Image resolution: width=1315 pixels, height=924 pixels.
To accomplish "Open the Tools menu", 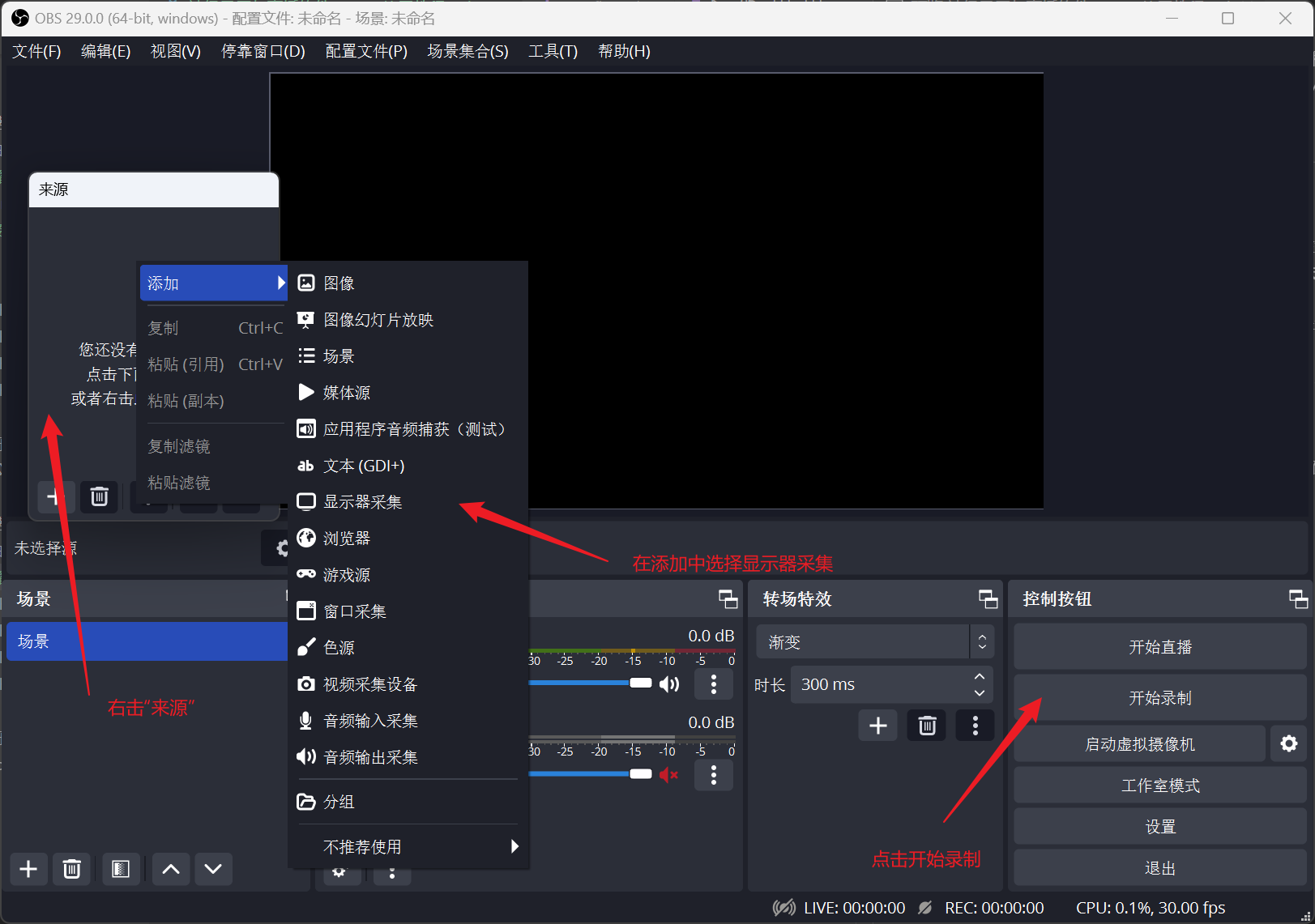I will point(553,51).
